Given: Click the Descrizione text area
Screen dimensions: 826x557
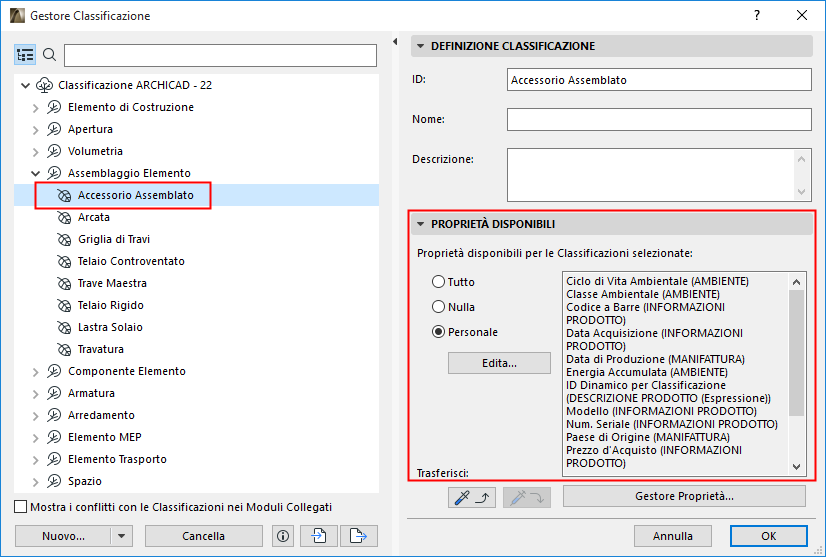Looking at the screenshot, I should [x=651, y=175].
